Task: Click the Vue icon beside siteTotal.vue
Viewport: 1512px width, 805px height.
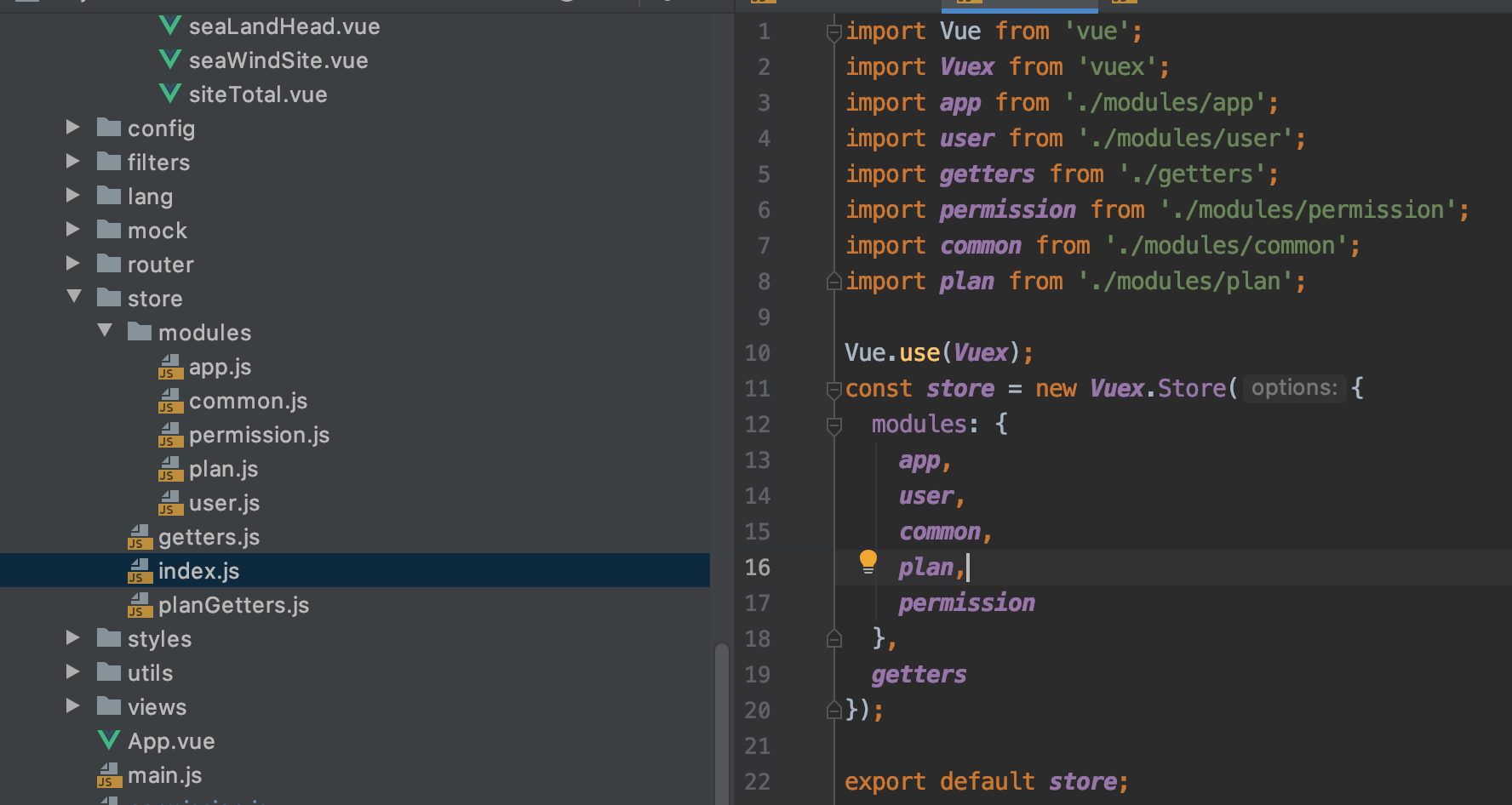Action: pos(170,94)
